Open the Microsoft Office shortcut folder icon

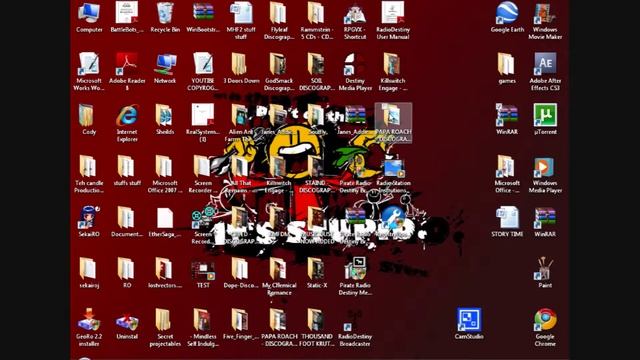click(x=507, y=166)
